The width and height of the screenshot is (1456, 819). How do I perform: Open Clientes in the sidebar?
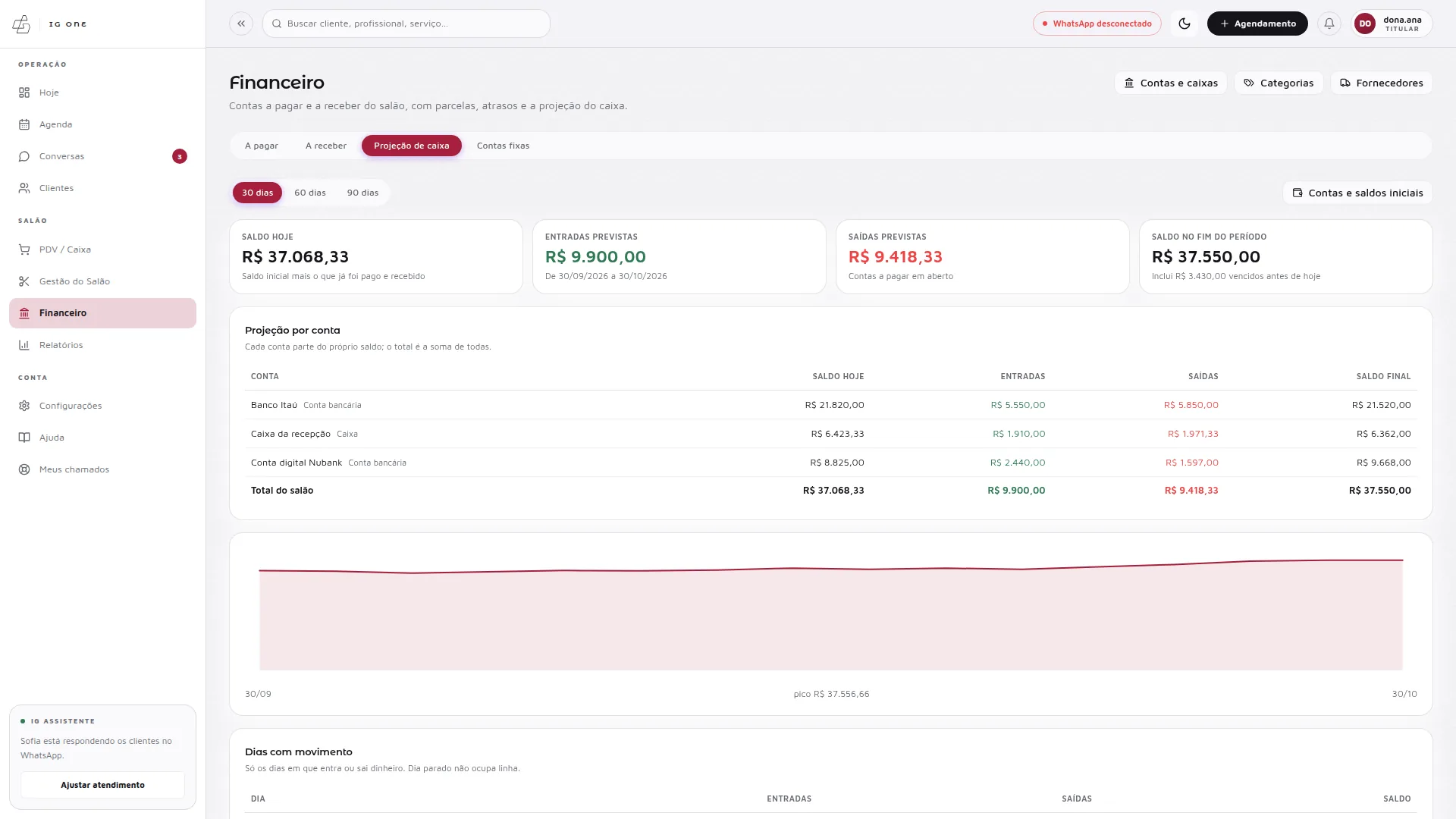pos(102,188)
